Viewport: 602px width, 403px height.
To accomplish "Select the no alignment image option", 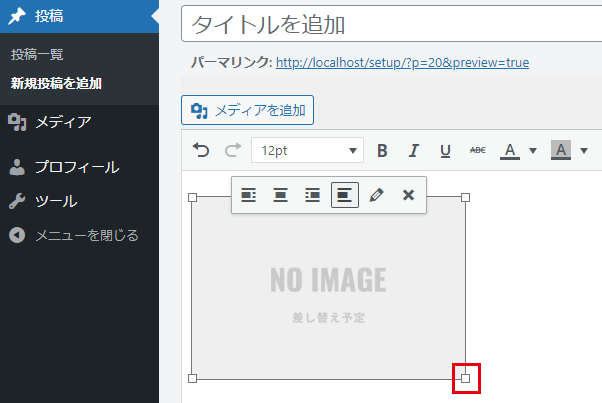I will click(345, 195).
